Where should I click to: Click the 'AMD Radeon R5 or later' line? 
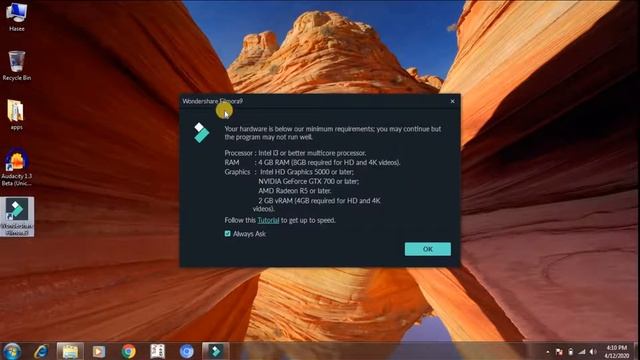click(295, 191)
